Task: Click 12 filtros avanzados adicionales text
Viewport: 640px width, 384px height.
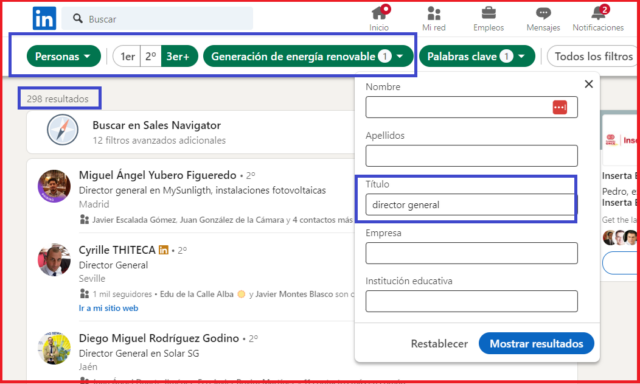Action: pyautogui.click(x=159, y=140)
